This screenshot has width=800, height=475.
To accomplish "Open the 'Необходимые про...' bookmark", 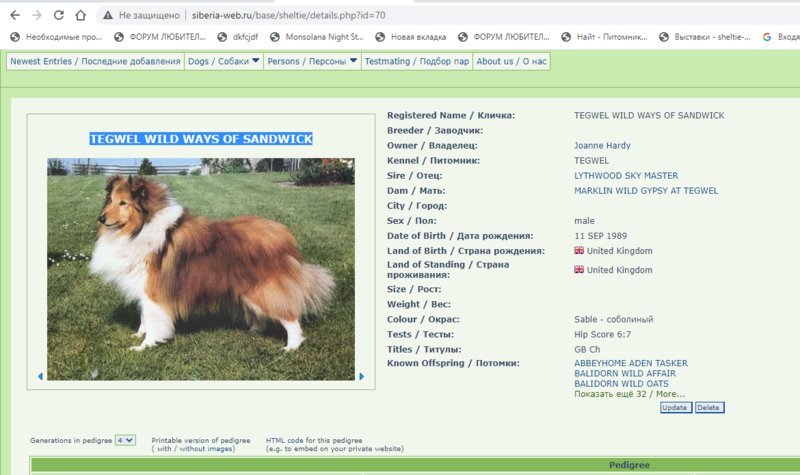I will coord(56,37).
